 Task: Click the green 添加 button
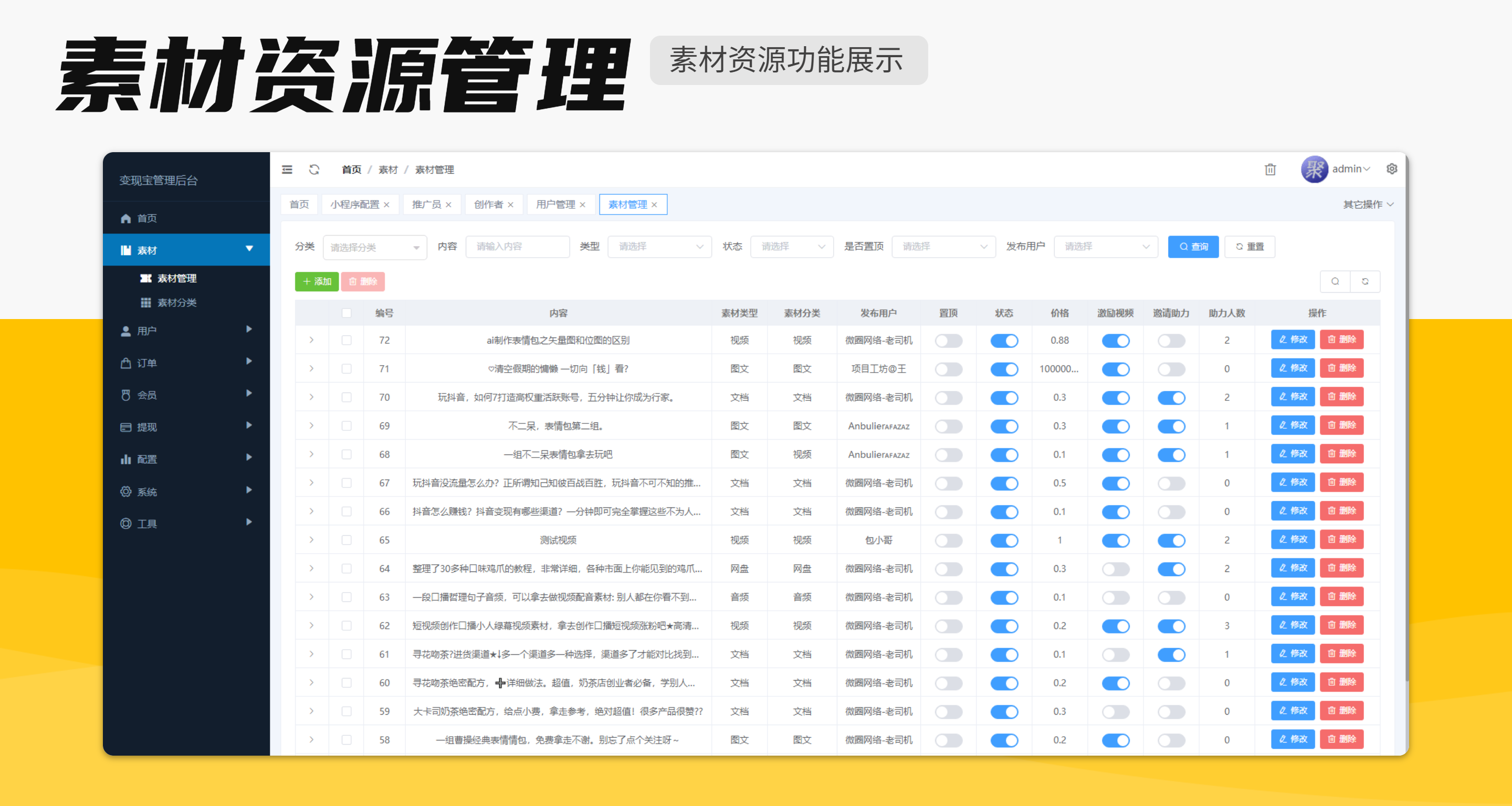tap(317, 282)
